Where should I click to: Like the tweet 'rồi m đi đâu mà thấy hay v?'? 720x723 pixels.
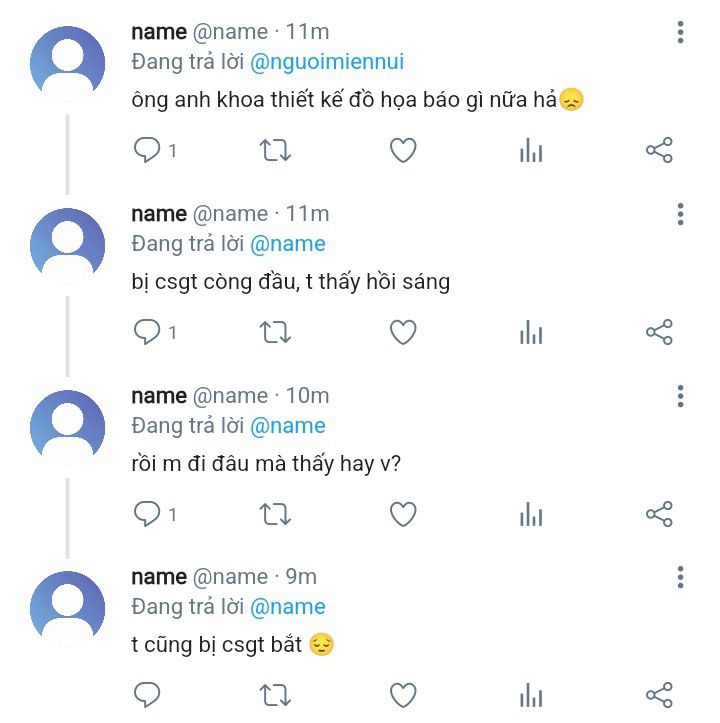(403, 514)
